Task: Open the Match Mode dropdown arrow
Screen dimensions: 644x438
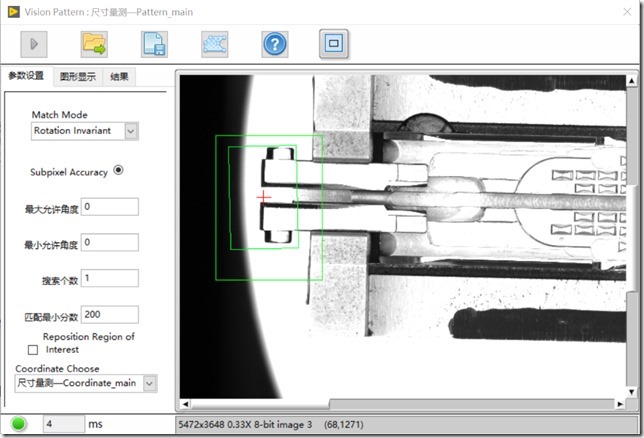Action: point(131,131)
